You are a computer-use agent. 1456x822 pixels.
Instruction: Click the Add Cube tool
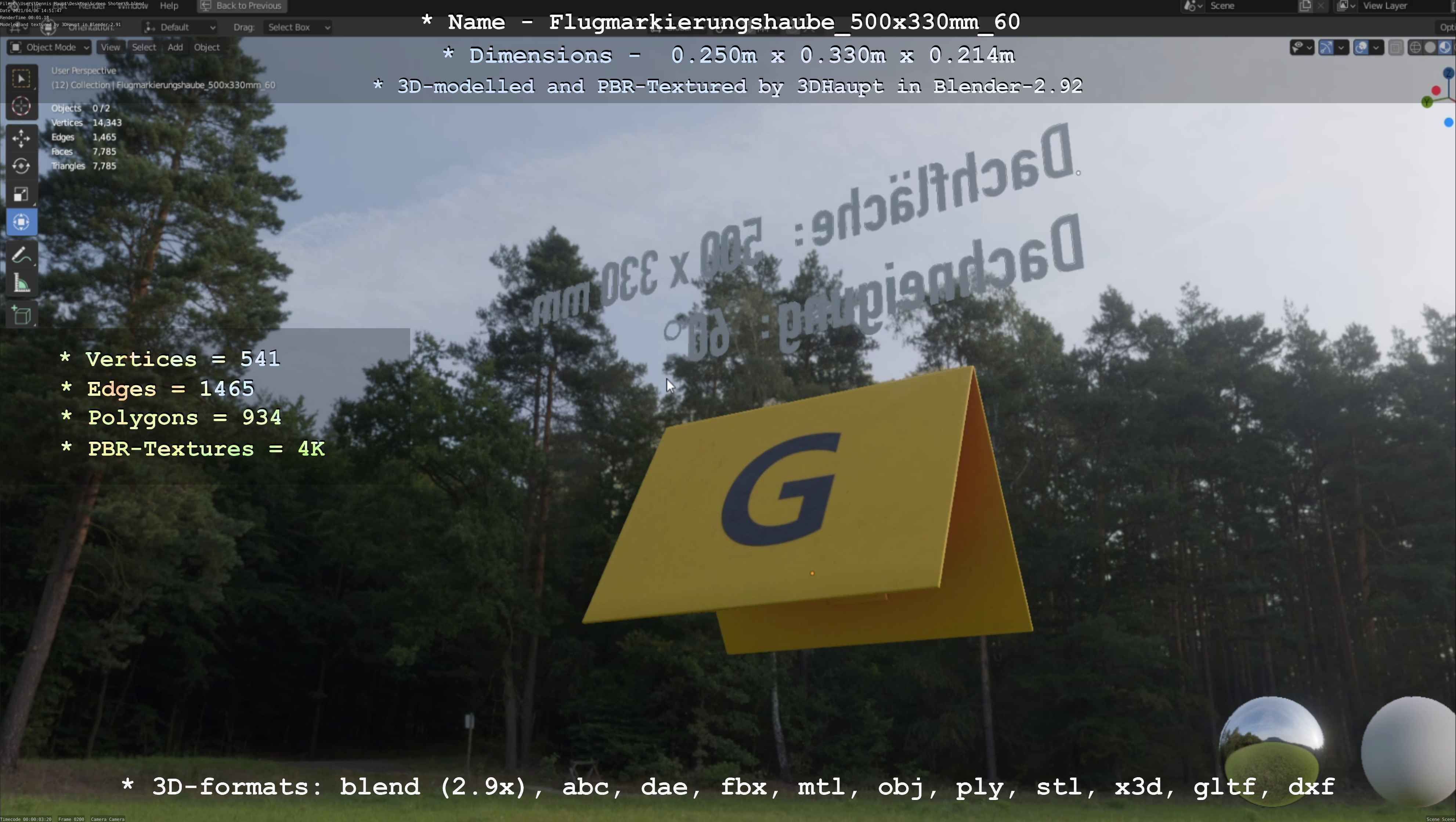tap(21, 315)
